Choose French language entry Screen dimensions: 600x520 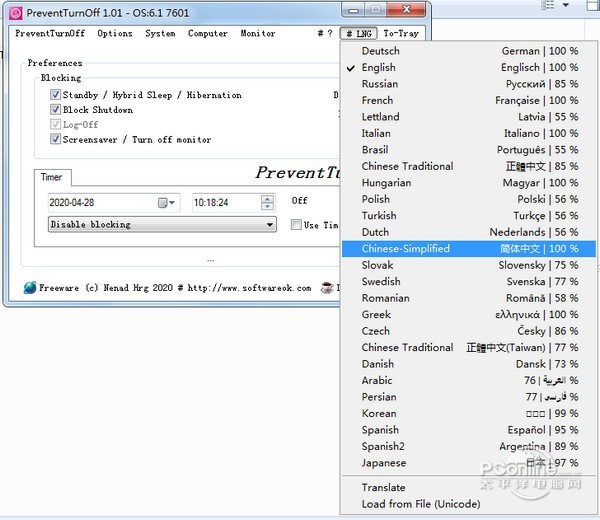469,100
